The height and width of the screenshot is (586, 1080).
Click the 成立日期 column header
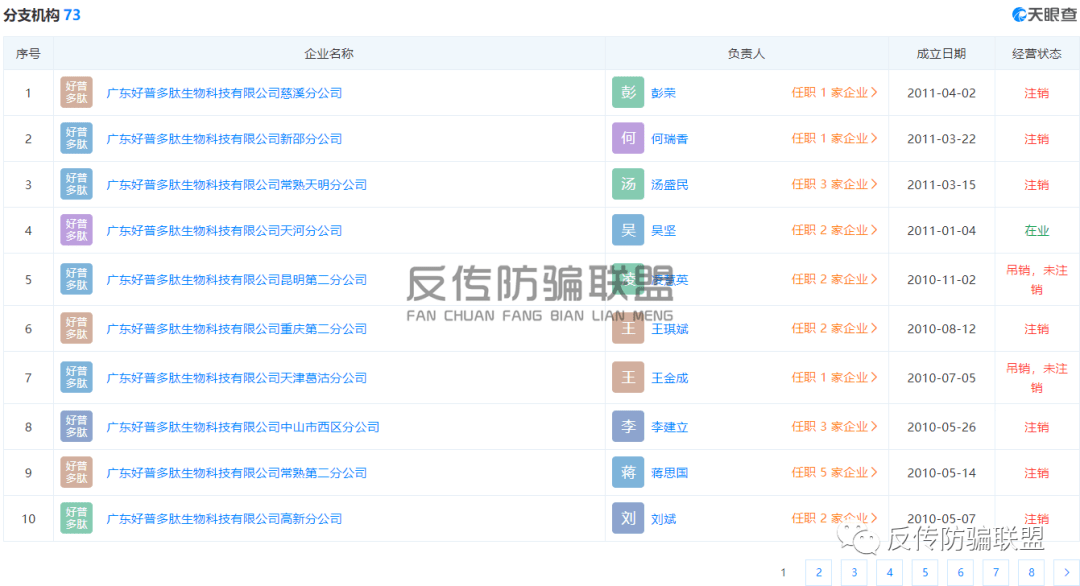tap(941, 54)
